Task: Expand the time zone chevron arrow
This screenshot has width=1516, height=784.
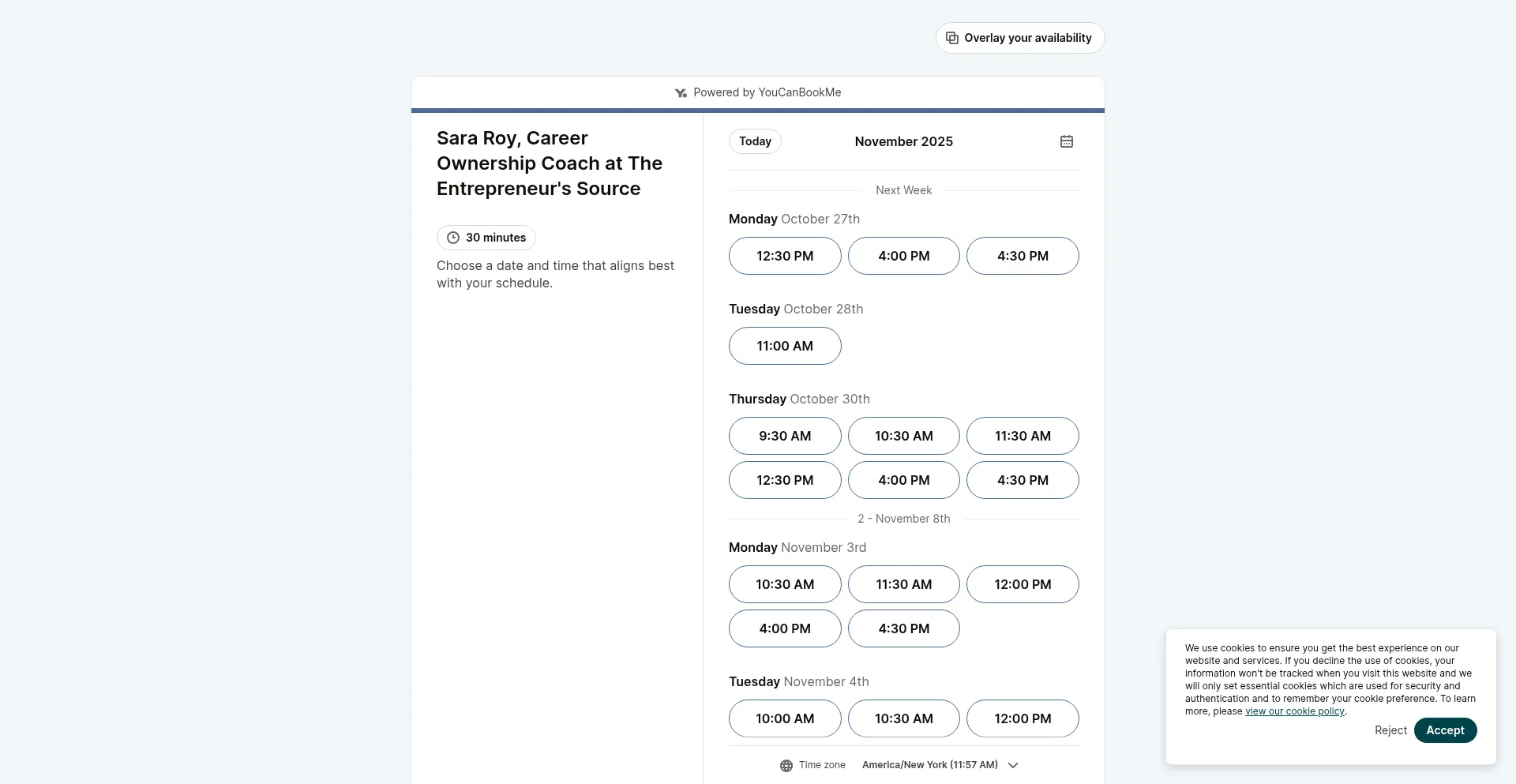Action: (1013, 765)
